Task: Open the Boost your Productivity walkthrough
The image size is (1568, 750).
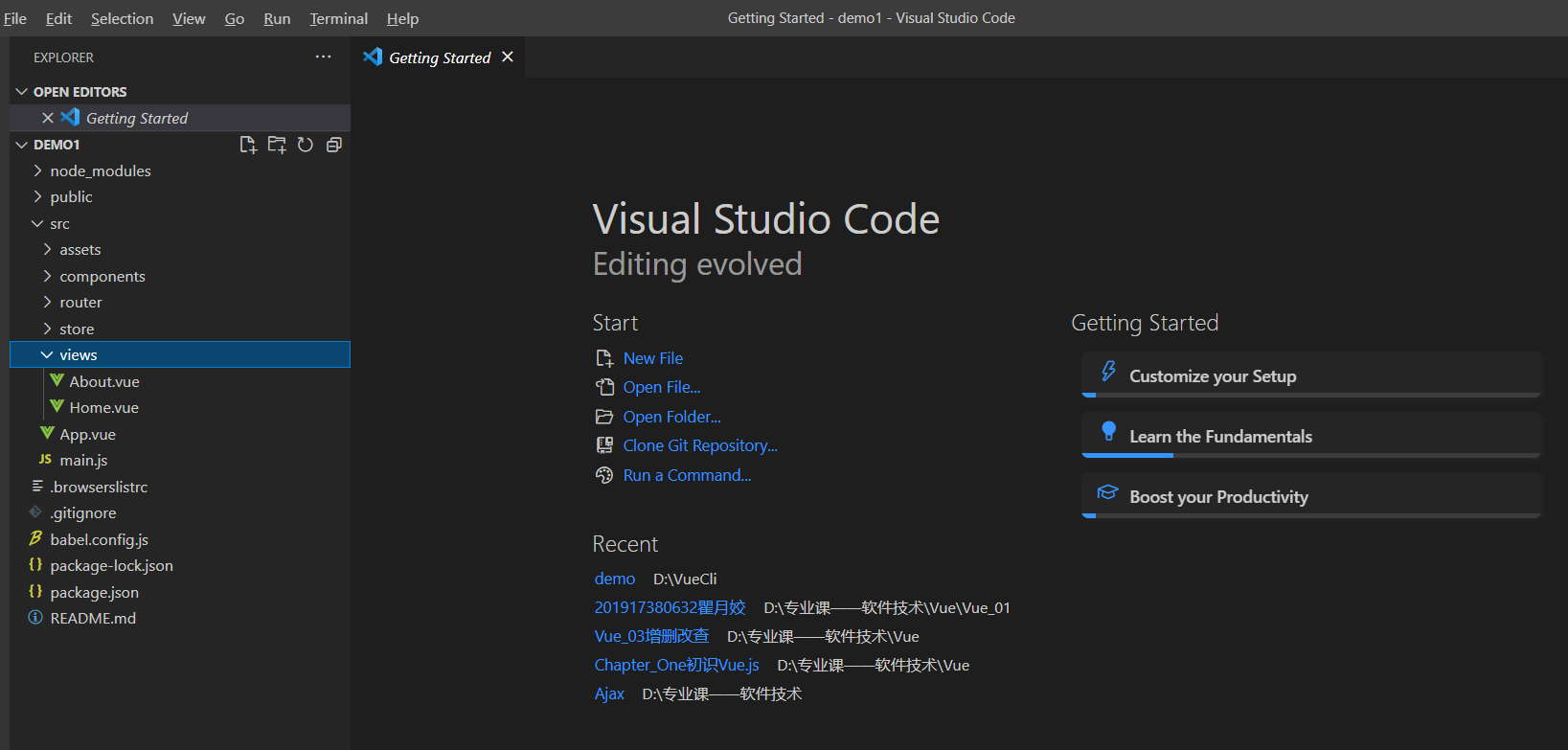Action: pos(1311,495)
